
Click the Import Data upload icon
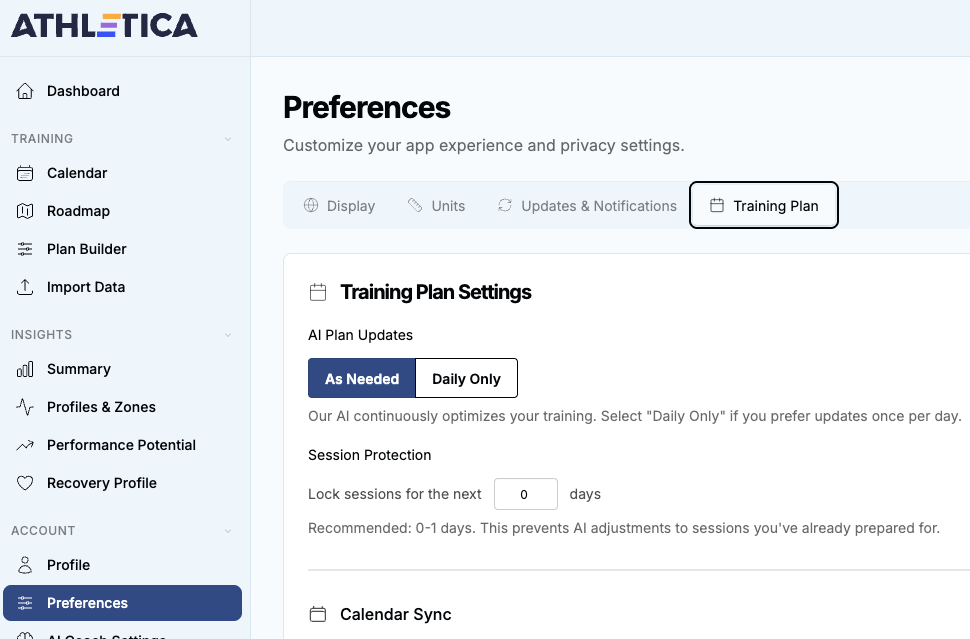coord(26,287)
